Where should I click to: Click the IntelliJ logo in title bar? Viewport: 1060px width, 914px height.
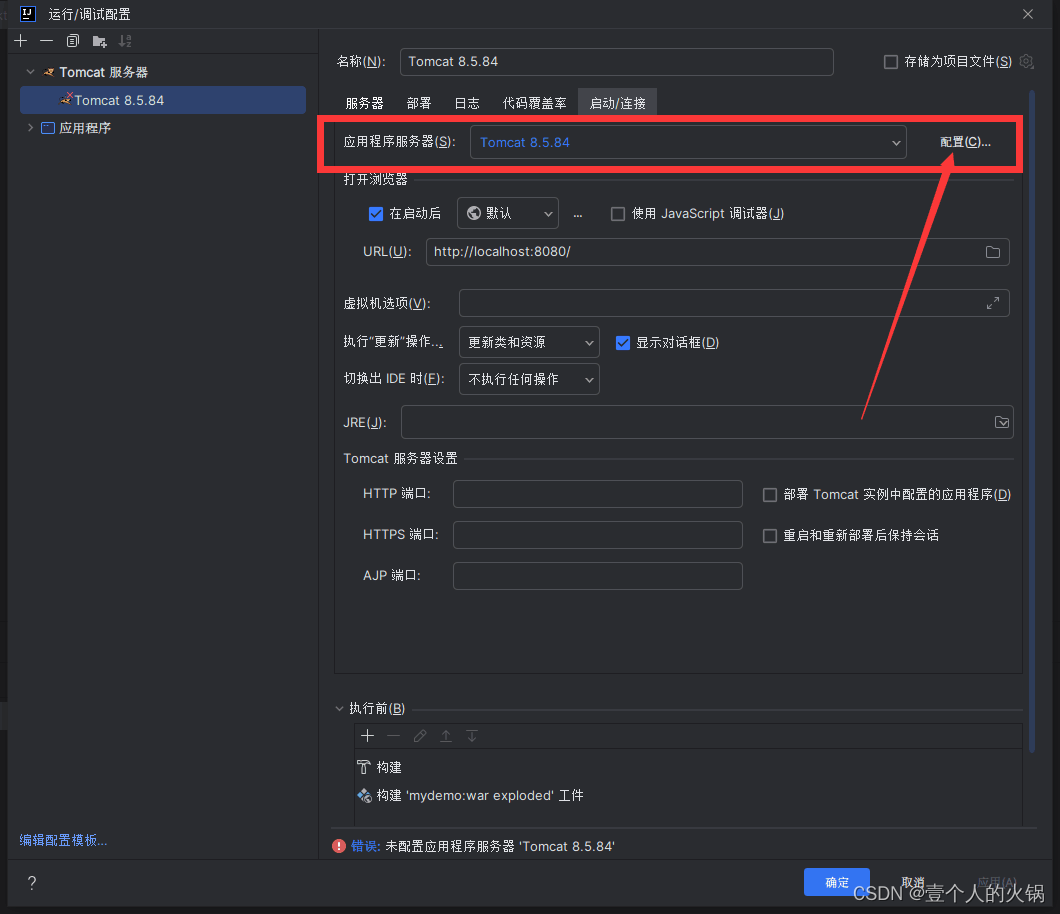click(28, 14)
